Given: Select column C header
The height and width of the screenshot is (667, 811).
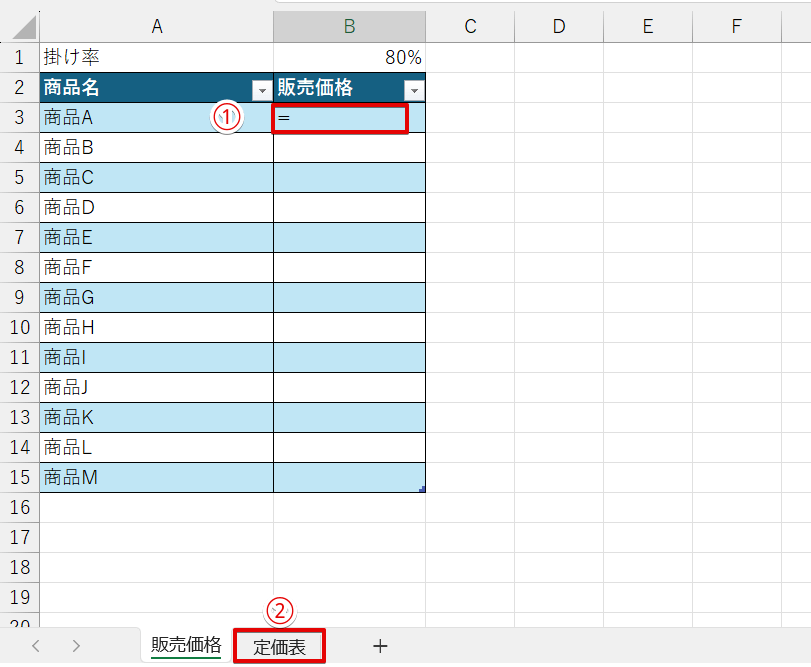Looking at the screenshot, I should 470,26.
